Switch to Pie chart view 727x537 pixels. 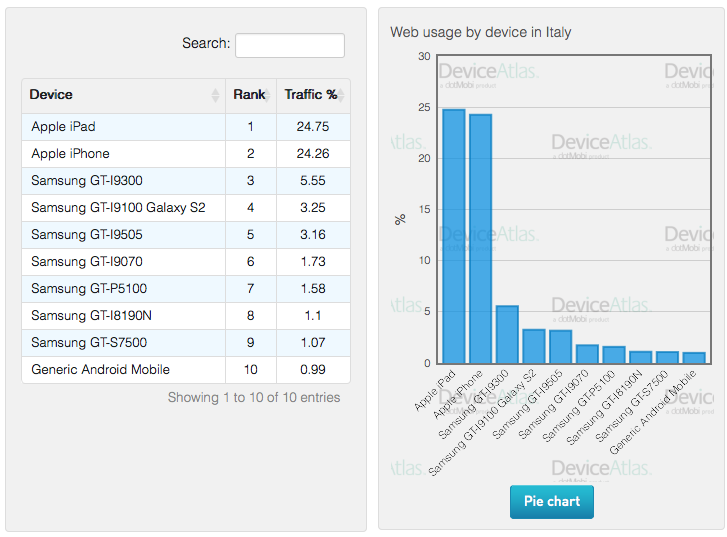(x=551, y=501)
